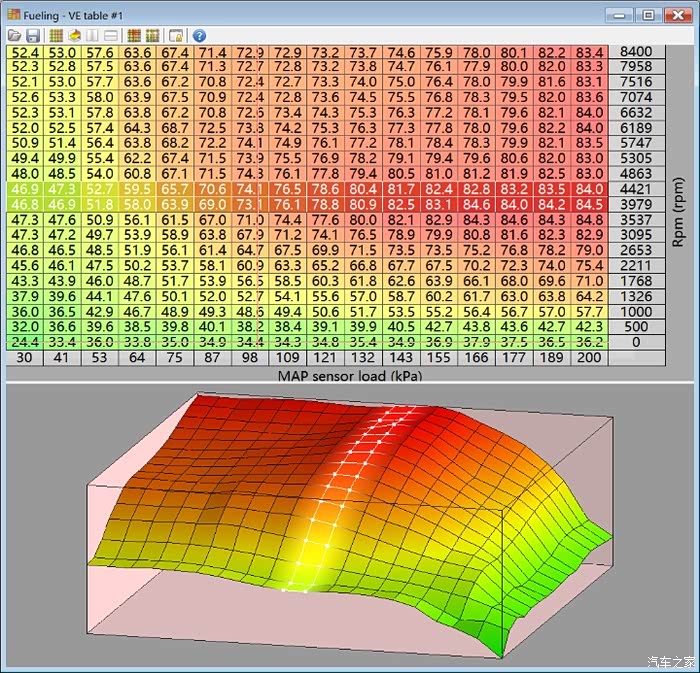This screenshot has width=700, height=673.
Task: Click the vertical column split icon
Action: point(93,35)
